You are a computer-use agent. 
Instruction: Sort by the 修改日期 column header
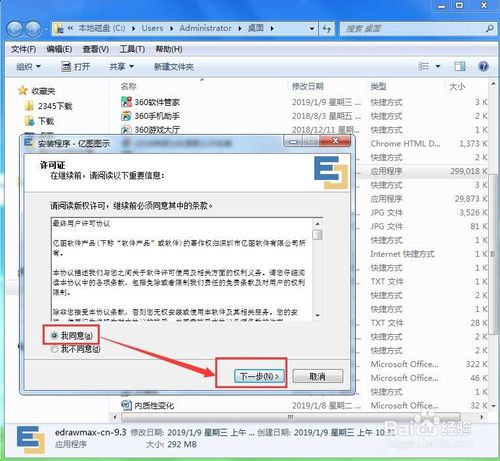(308, 86)
